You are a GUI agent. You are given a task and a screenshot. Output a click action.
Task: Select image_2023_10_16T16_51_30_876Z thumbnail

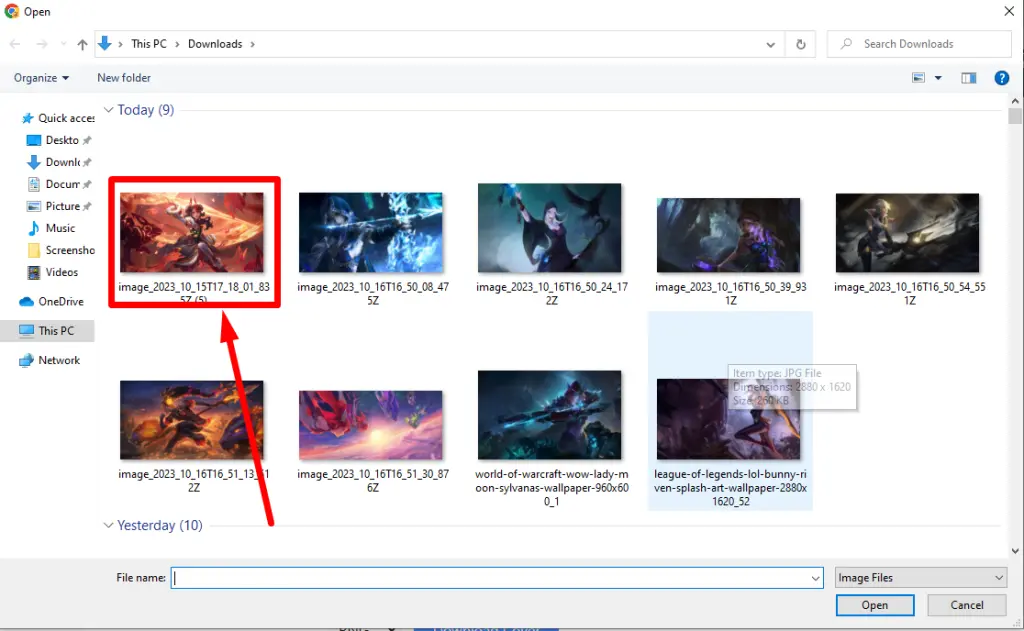click(371, 425)
